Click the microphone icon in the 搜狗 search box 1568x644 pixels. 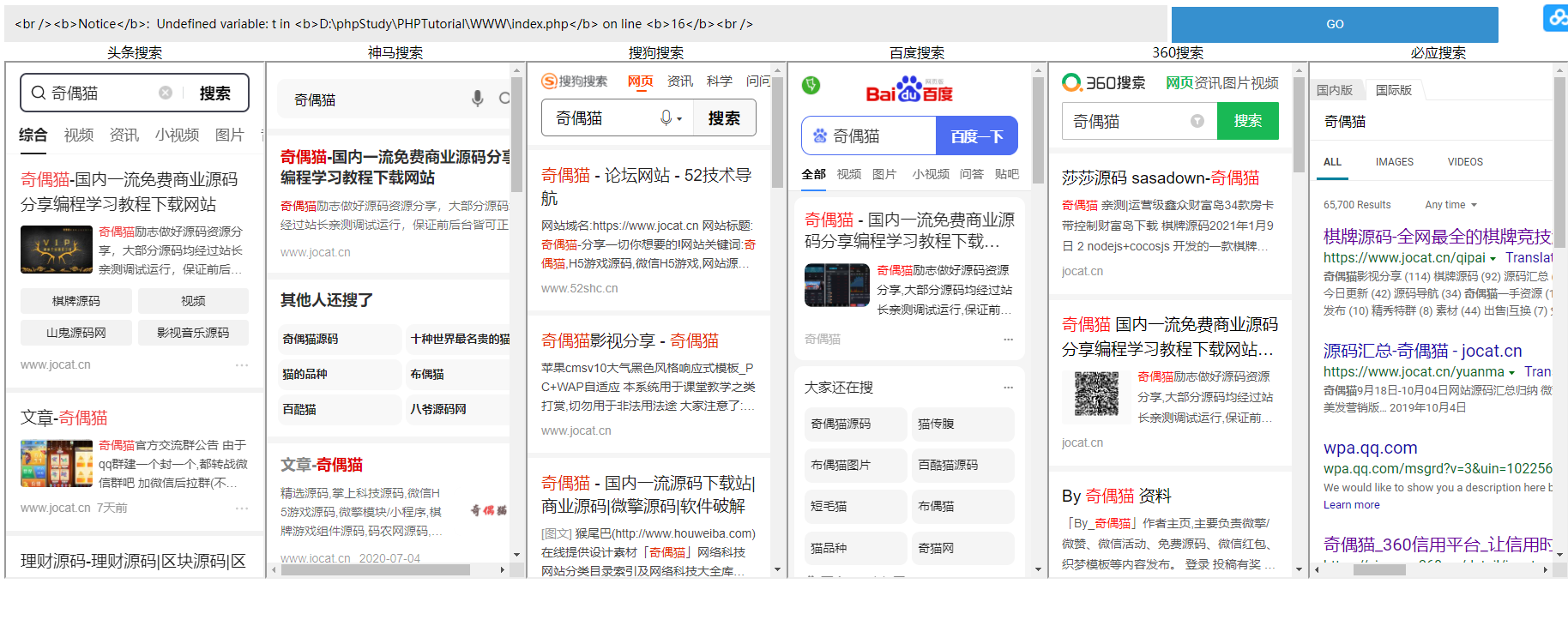666,117
